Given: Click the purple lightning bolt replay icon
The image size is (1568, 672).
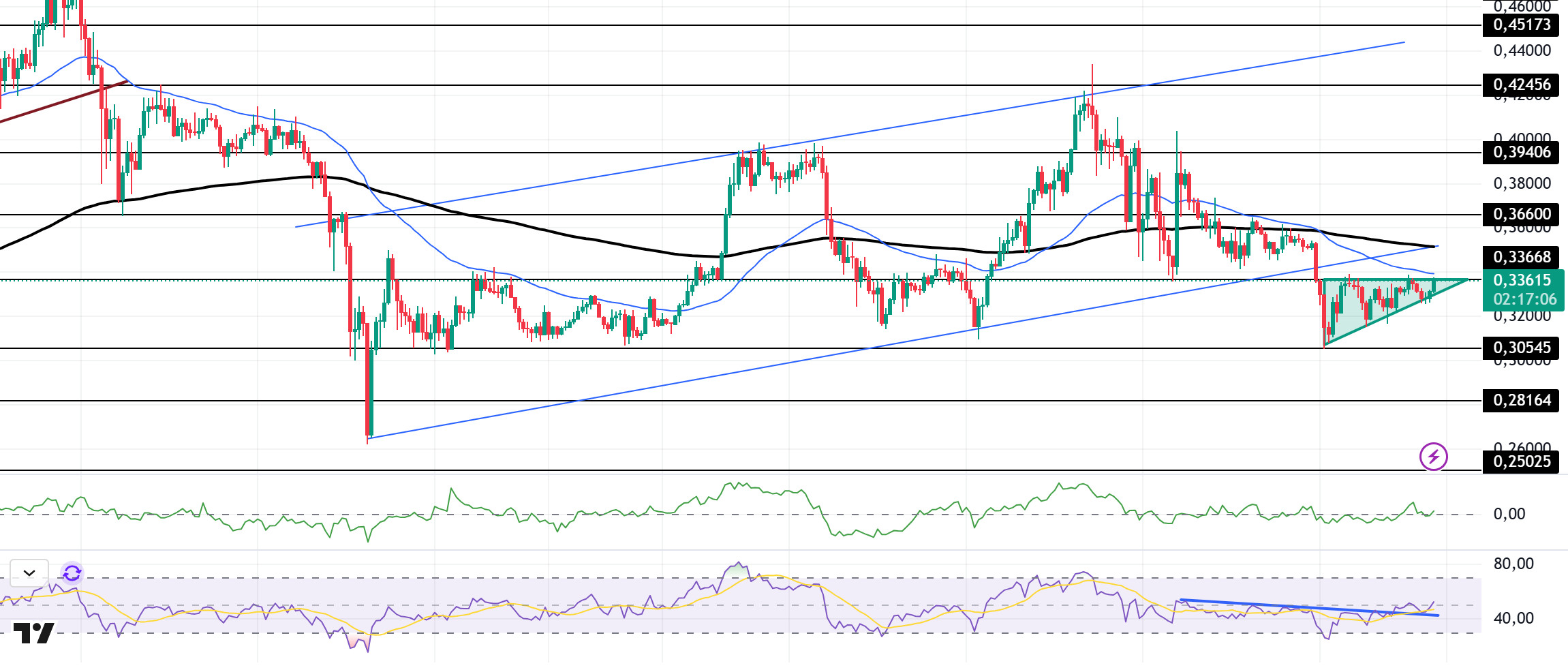Looking at the screenshot, I should (1434, 457).
